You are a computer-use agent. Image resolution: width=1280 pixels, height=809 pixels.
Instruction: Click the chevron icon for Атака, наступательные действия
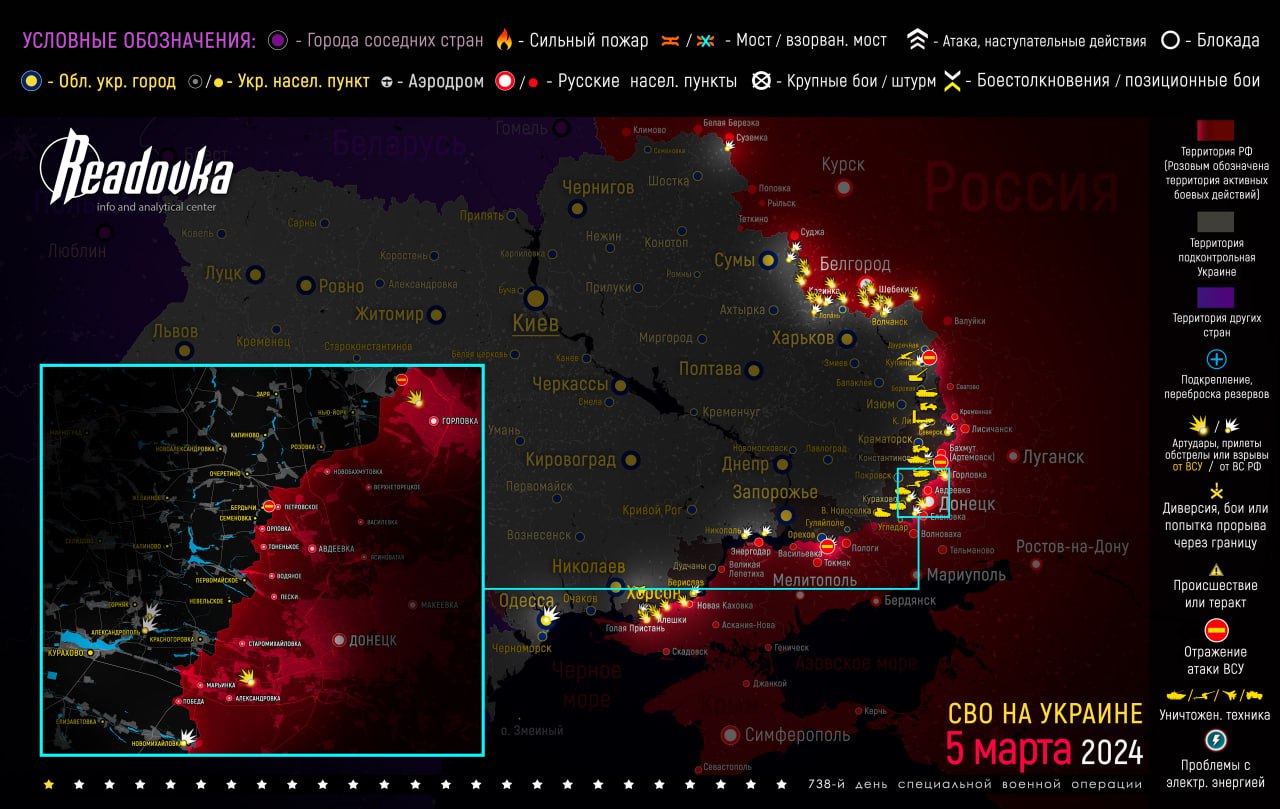[917, 41]
